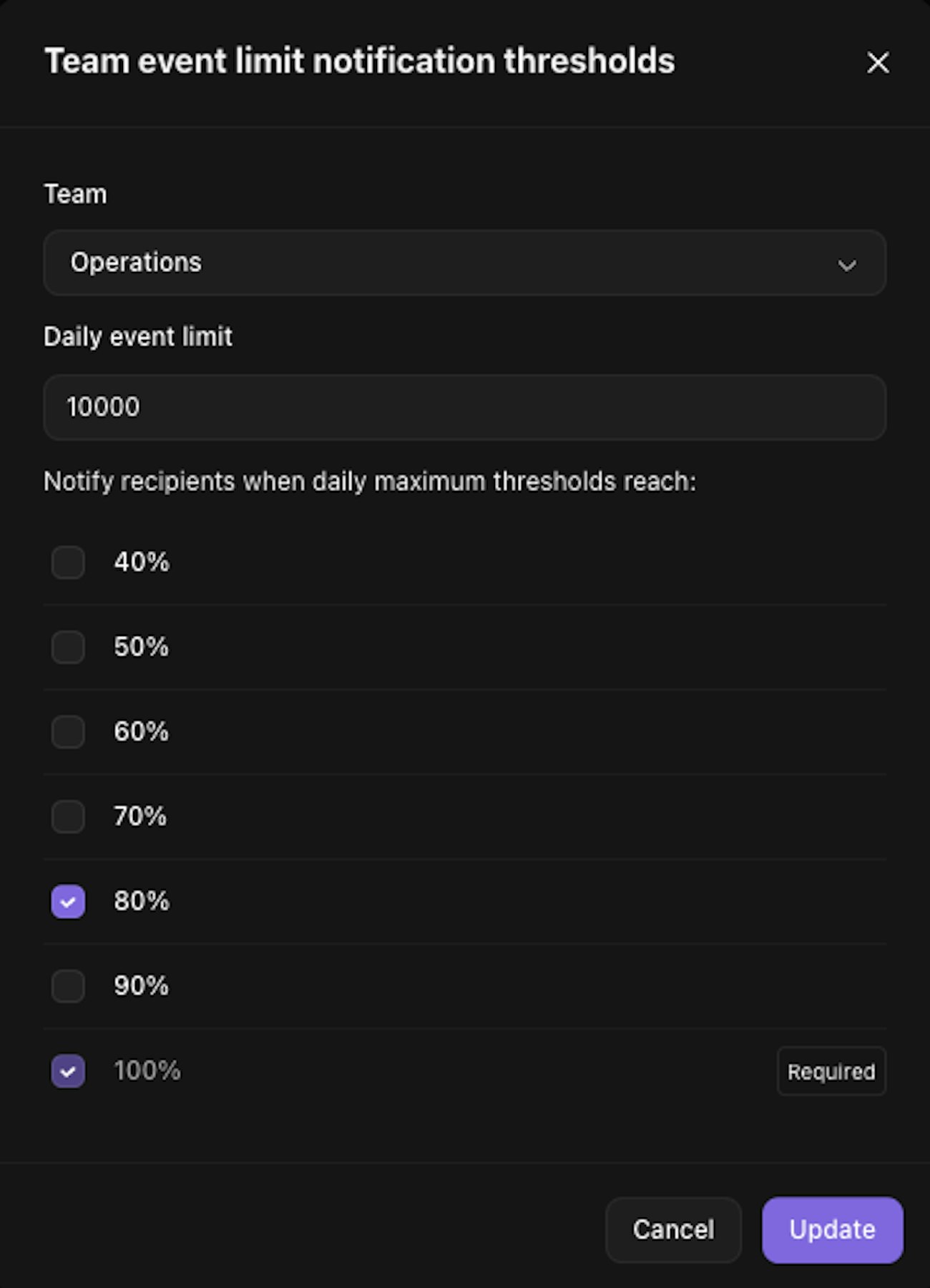
Task: Click the Daily event limit label
Action: [138, 336]
